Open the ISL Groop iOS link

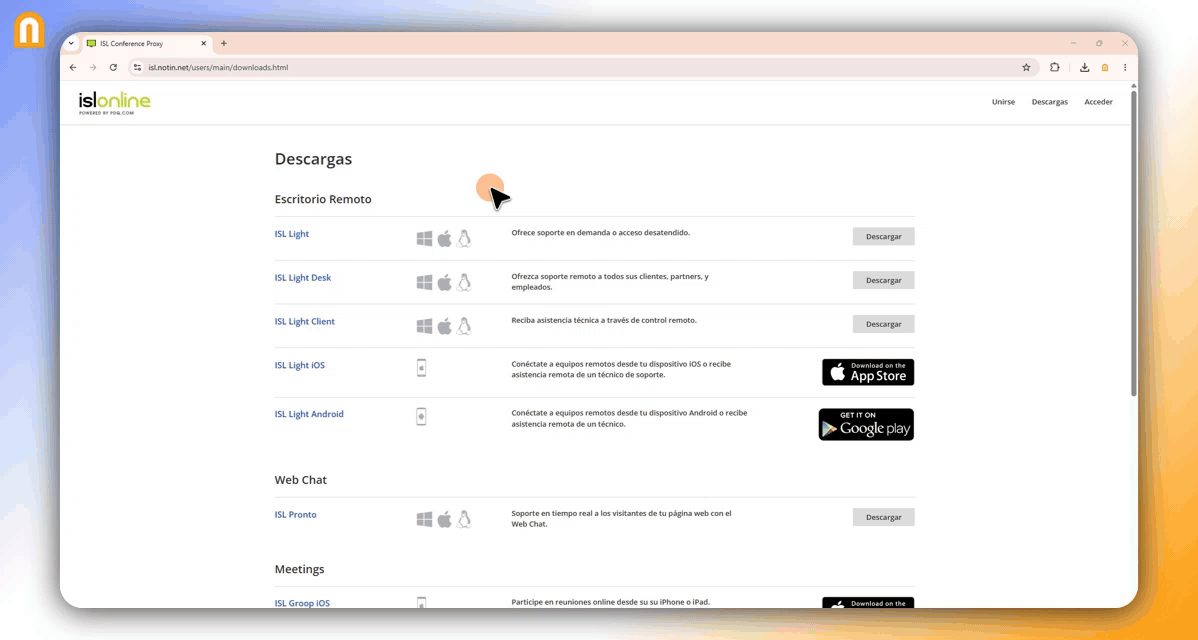pyautogui.click(x=302, y=603)
